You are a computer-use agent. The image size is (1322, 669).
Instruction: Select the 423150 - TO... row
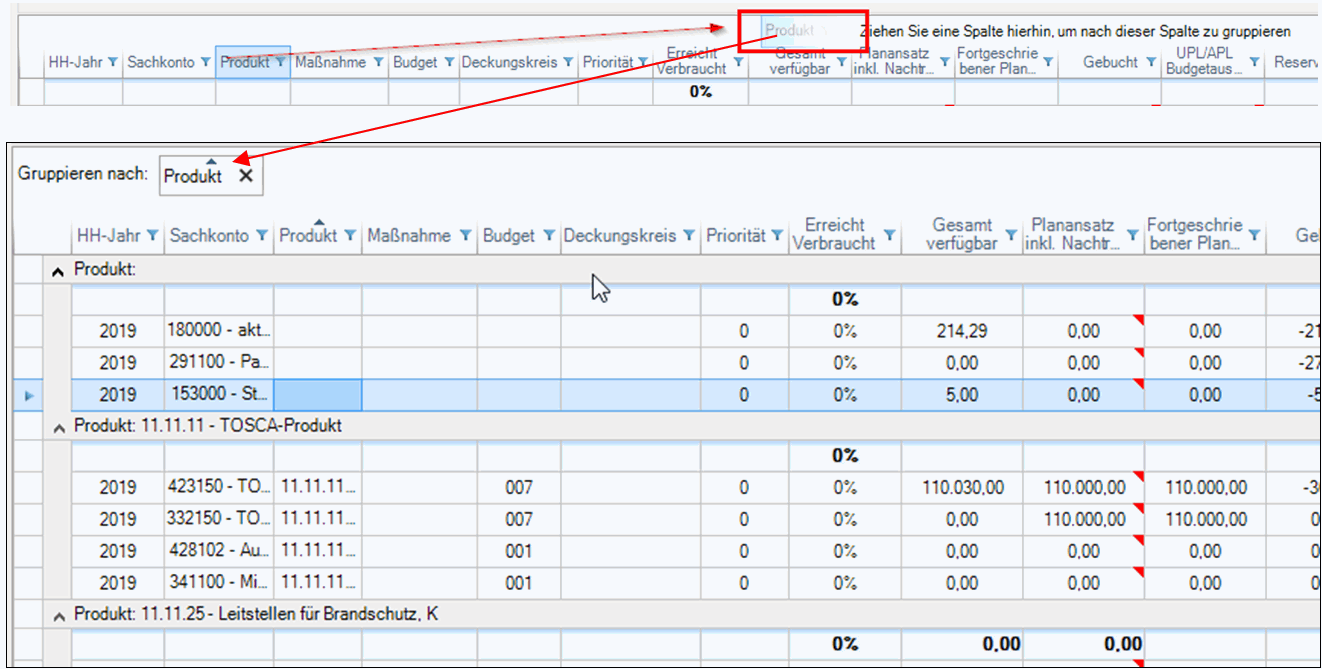click(219, 488)
